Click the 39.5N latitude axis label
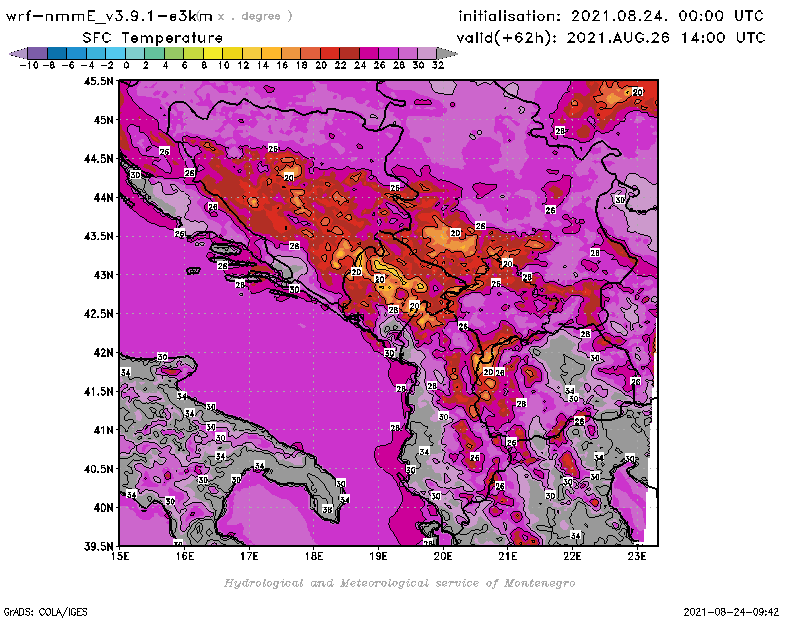Viewport: 800px width, 618px height. pos(98,547)
